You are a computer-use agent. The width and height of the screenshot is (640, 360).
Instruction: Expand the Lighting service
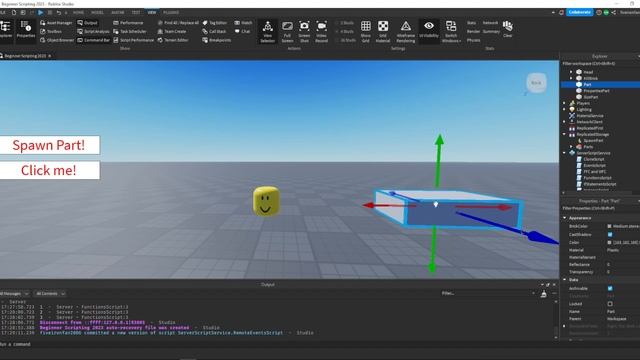564,109
